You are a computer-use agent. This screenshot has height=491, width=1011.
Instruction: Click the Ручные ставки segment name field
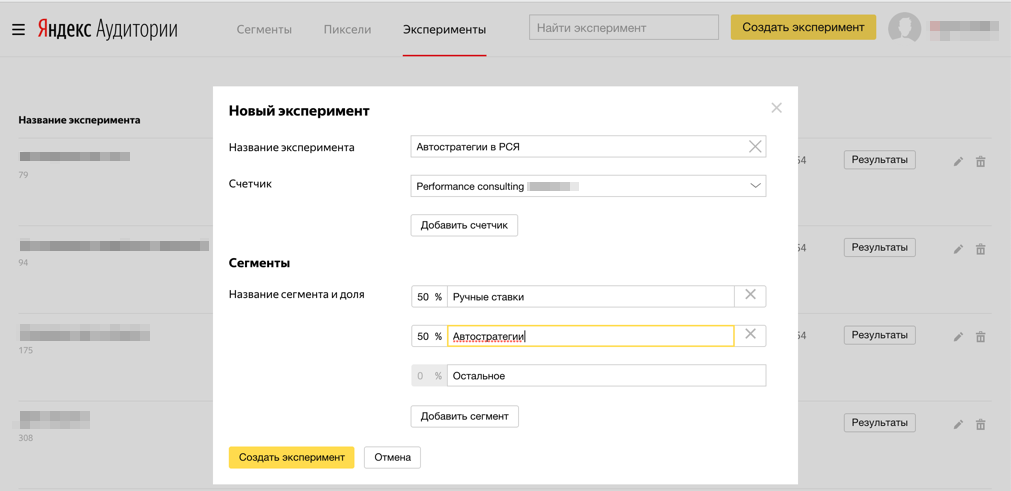coord(590,297)
